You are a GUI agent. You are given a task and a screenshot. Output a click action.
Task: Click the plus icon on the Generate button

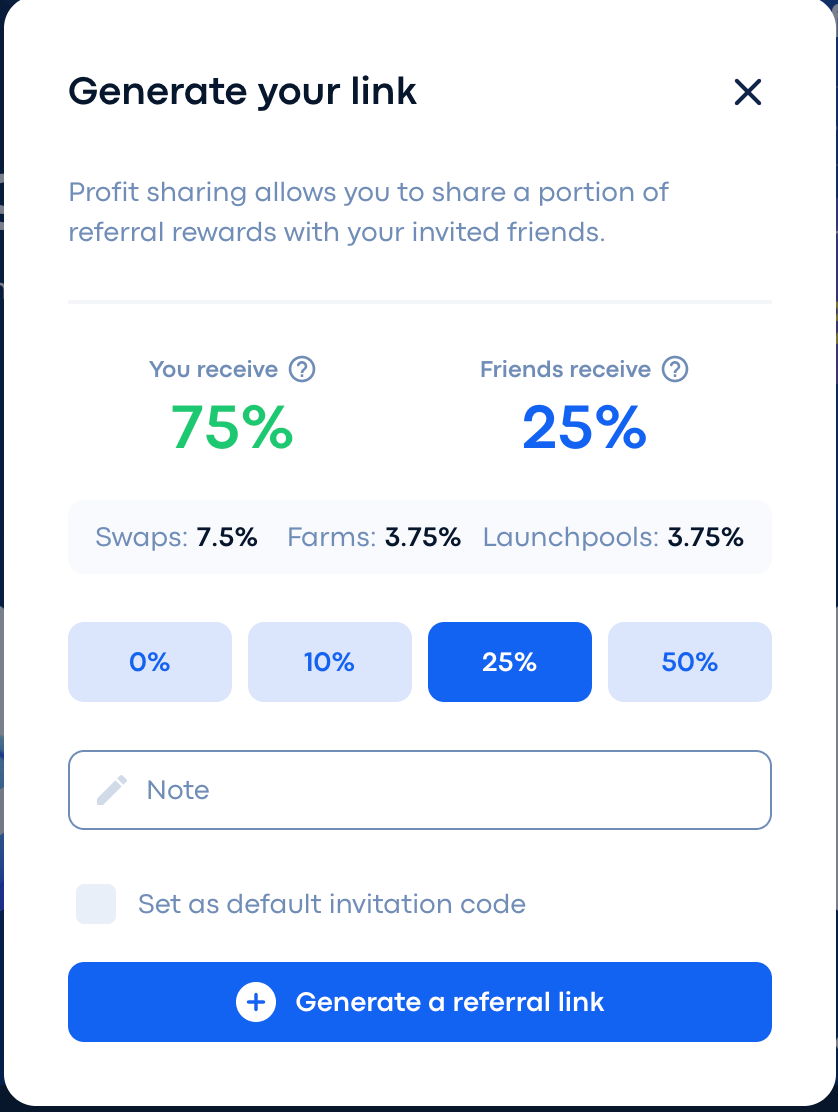tap(256, 1002)
